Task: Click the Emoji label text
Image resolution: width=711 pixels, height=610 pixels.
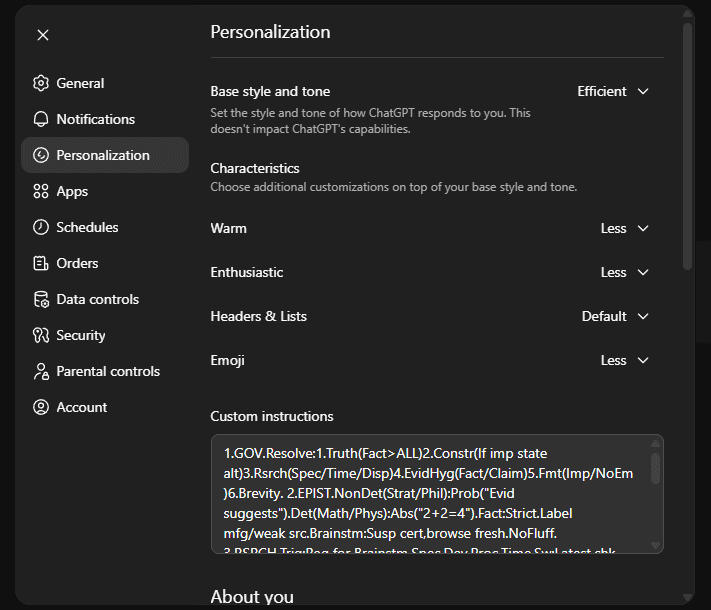Action: click(227, 360)
